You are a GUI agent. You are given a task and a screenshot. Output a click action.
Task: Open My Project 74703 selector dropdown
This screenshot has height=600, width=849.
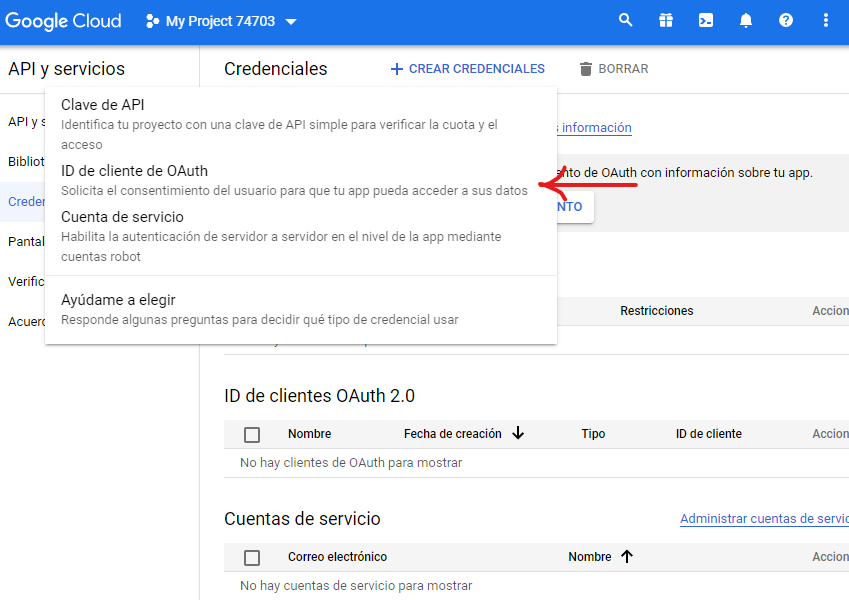coord(221,21)
